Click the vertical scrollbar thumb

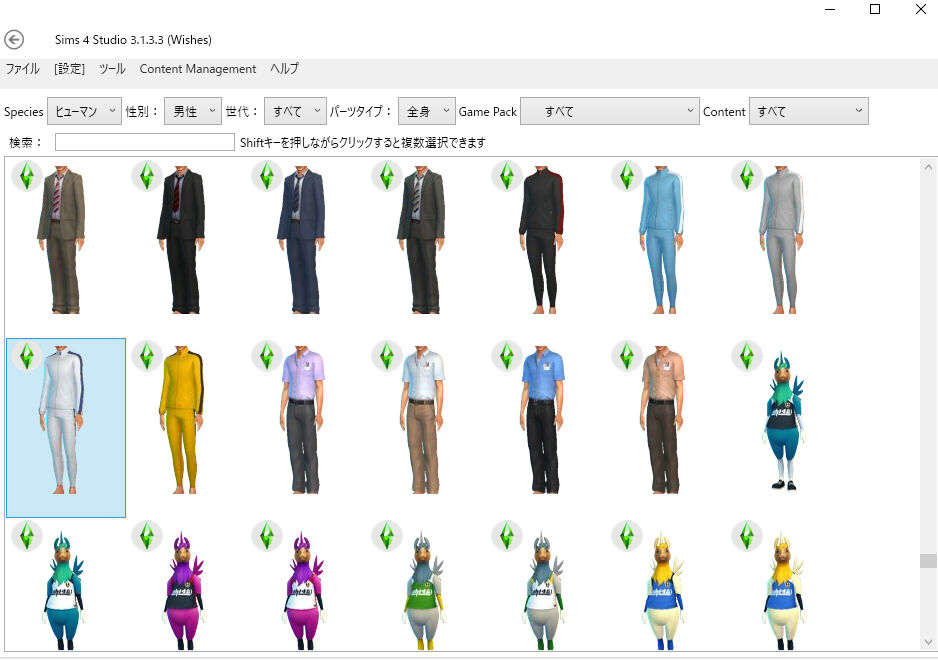point(928,561)
